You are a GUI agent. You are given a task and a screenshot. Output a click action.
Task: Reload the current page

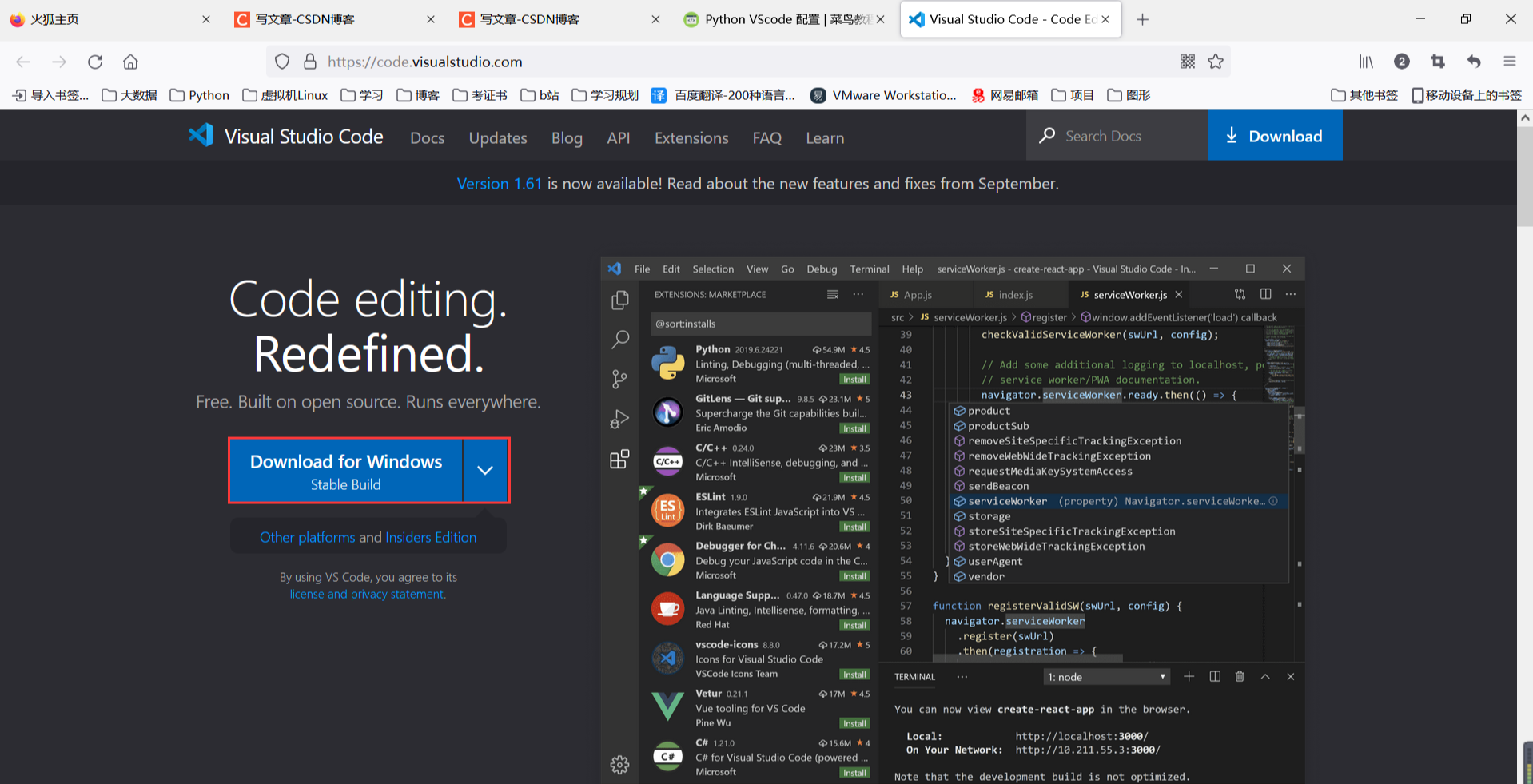tap(95, 62)
